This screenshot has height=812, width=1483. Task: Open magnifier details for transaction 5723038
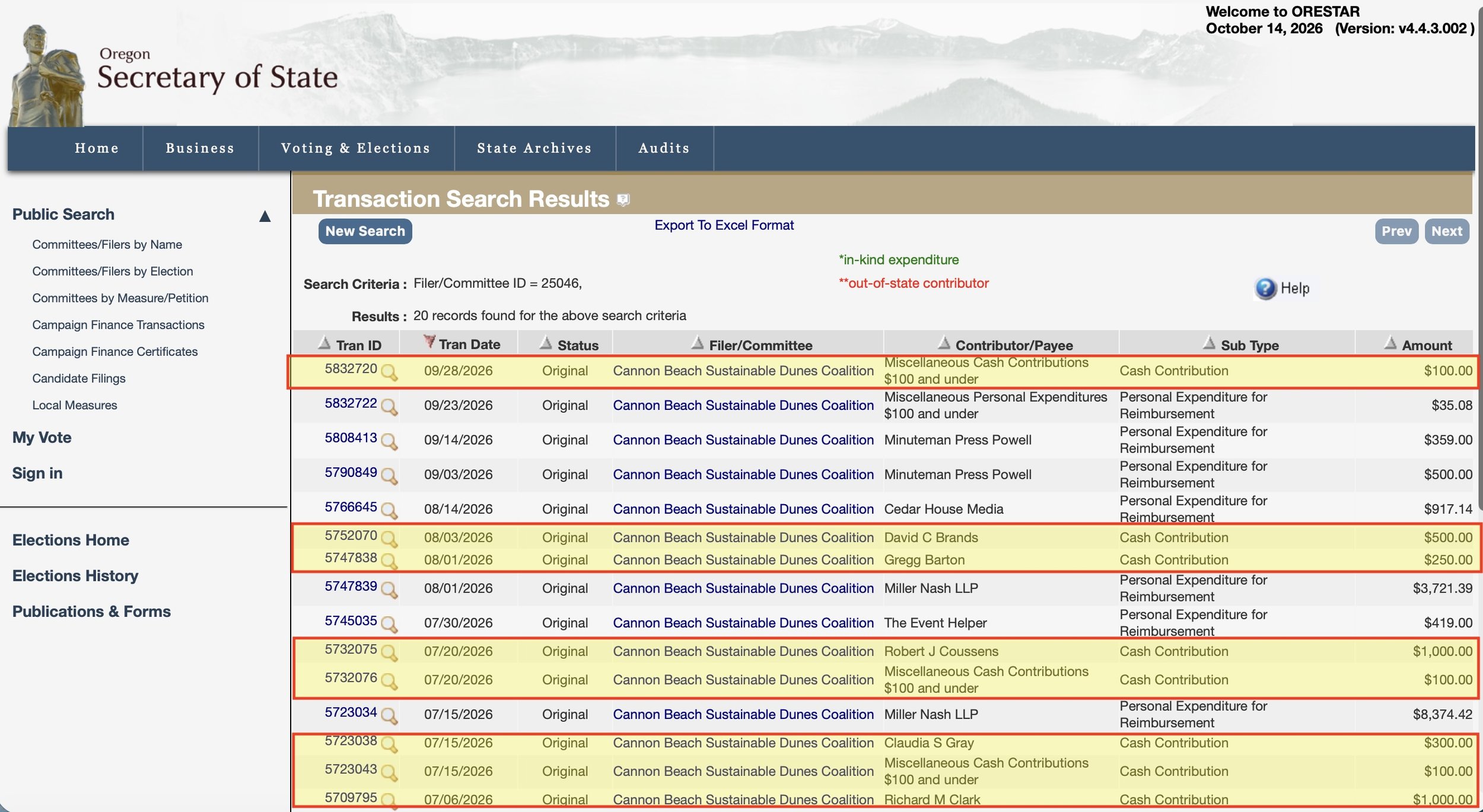coord(389,744)
